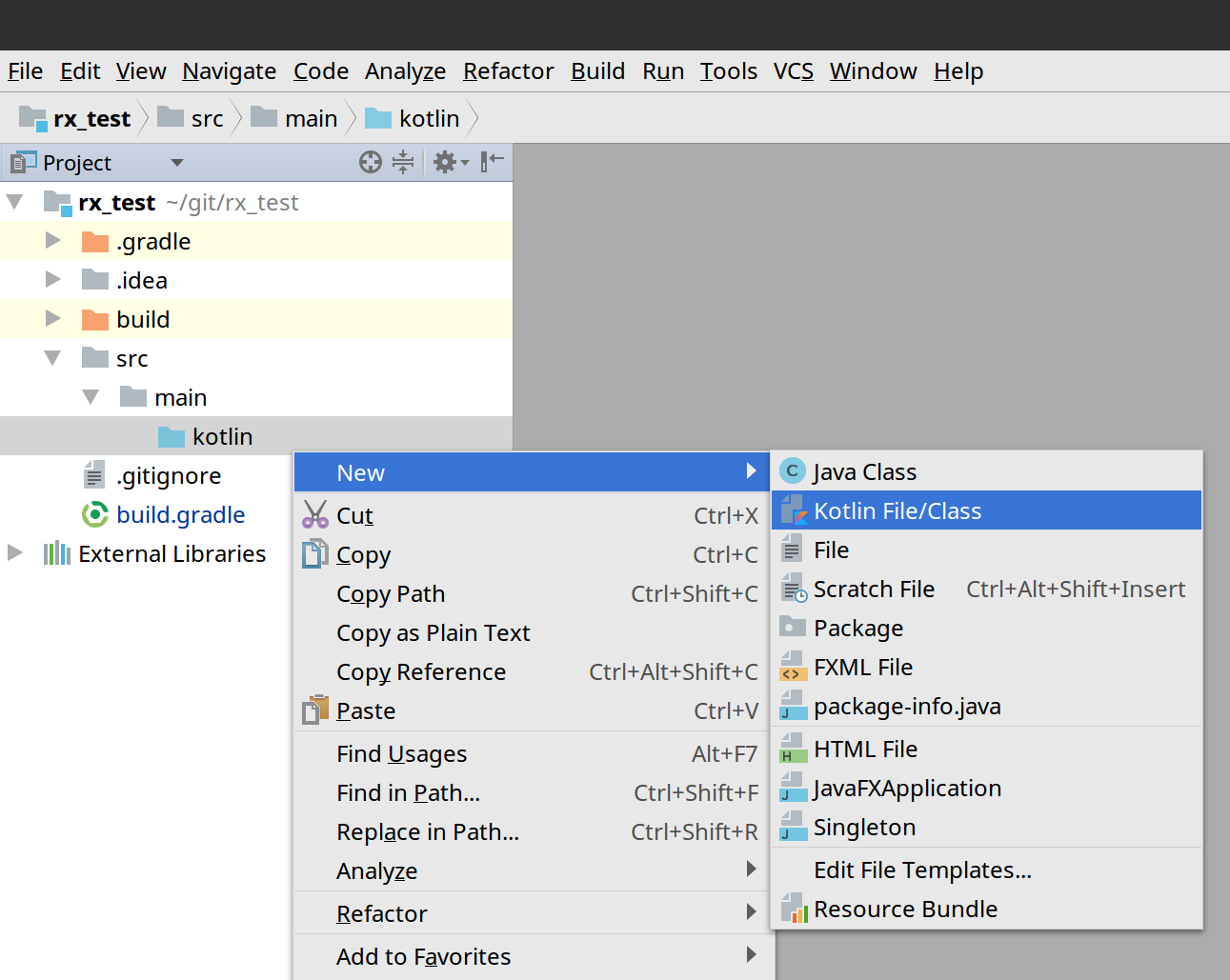Click the kotlin source folder icon in tree
The image size is (1230, 980).
tap(171, 437)
